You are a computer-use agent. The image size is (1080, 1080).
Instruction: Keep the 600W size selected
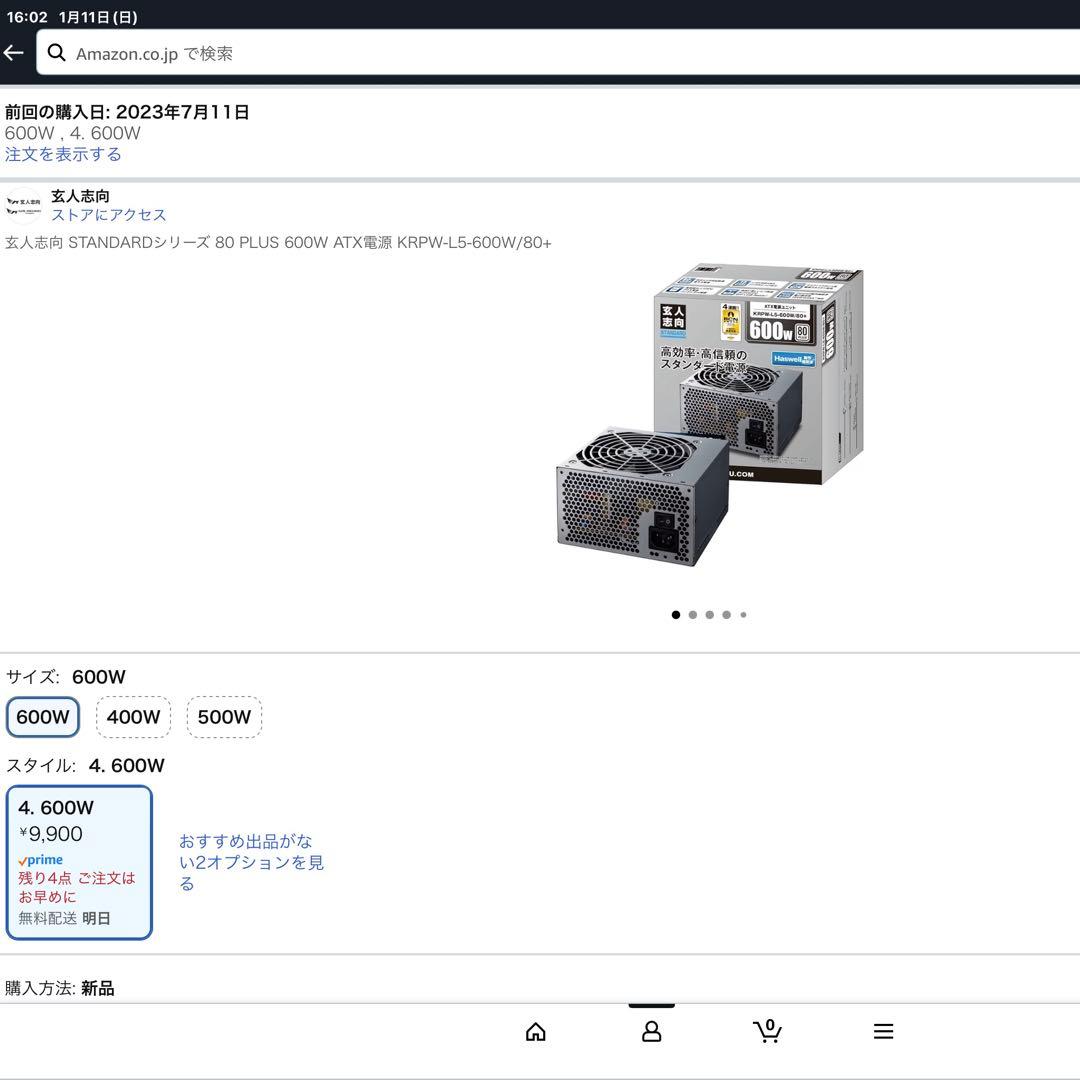(x=42, y=716)
